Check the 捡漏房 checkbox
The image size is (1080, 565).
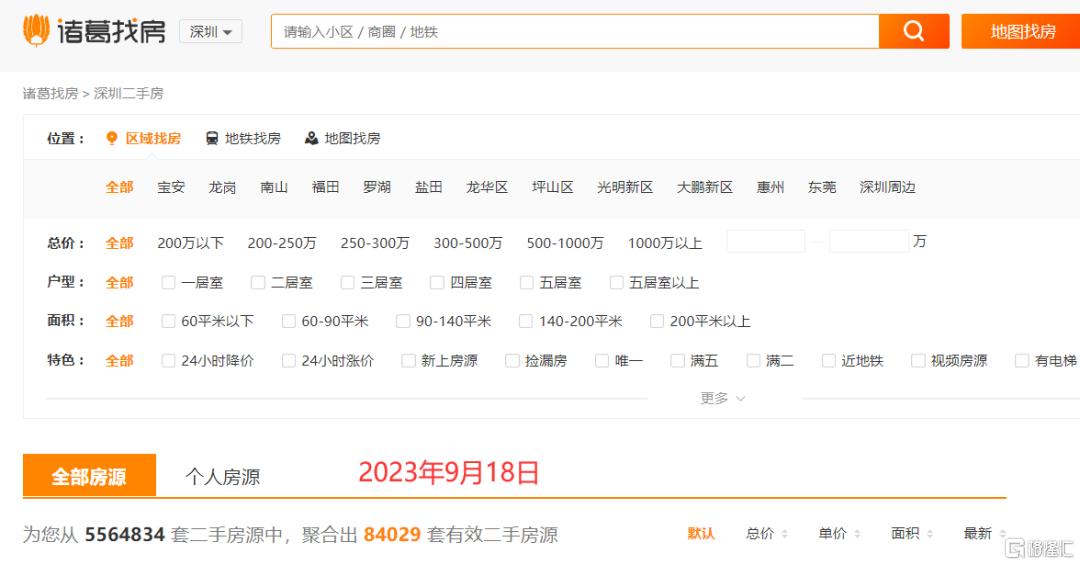pos(512,360)
